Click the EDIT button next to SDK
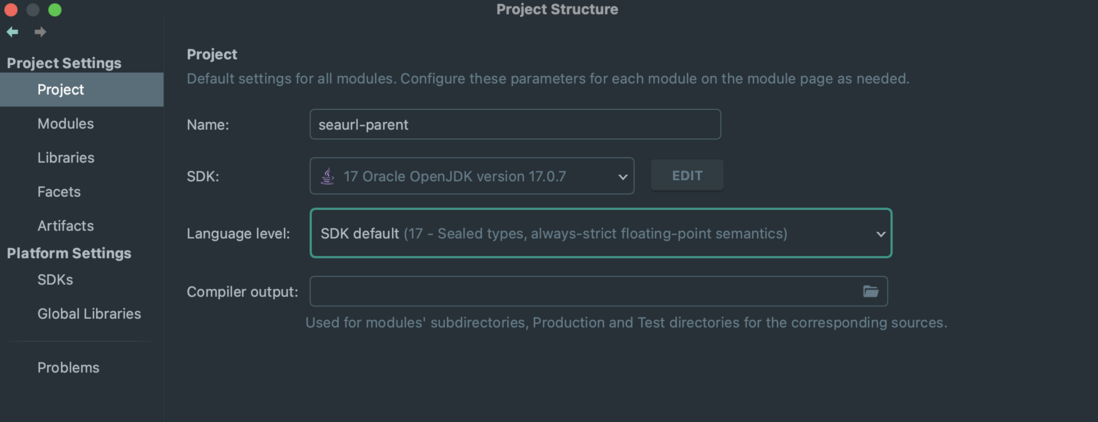Screen dimensions: 1098x422 [x=687, y=176]
